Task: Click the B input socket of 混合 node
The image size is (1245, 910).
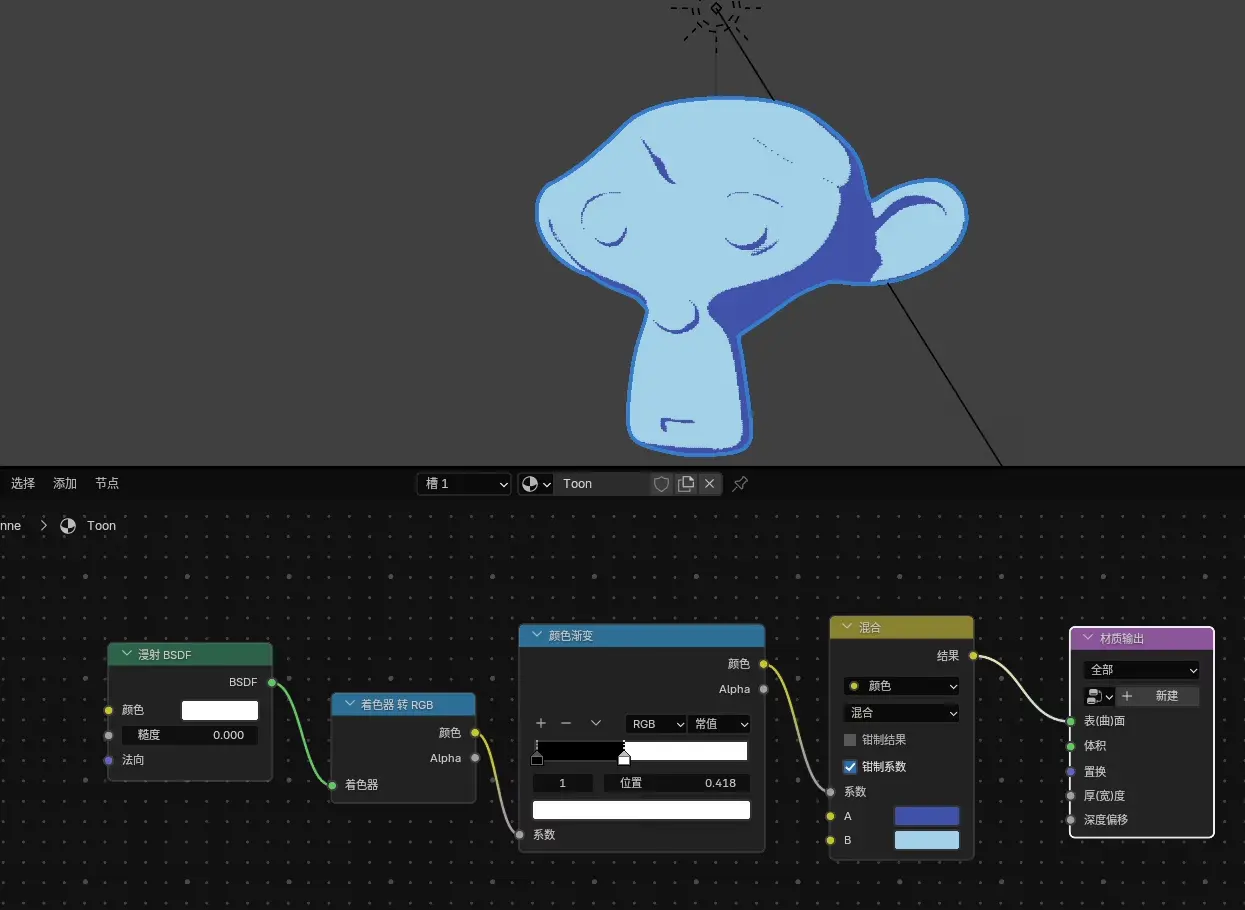Action: pos(830,840)
